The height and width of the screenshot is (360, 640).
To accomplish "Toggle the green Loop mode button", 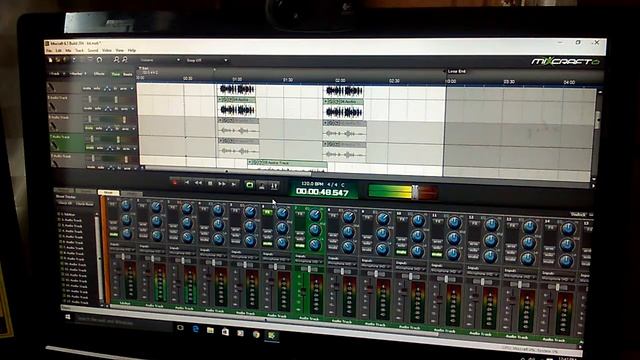I will 249,185.
